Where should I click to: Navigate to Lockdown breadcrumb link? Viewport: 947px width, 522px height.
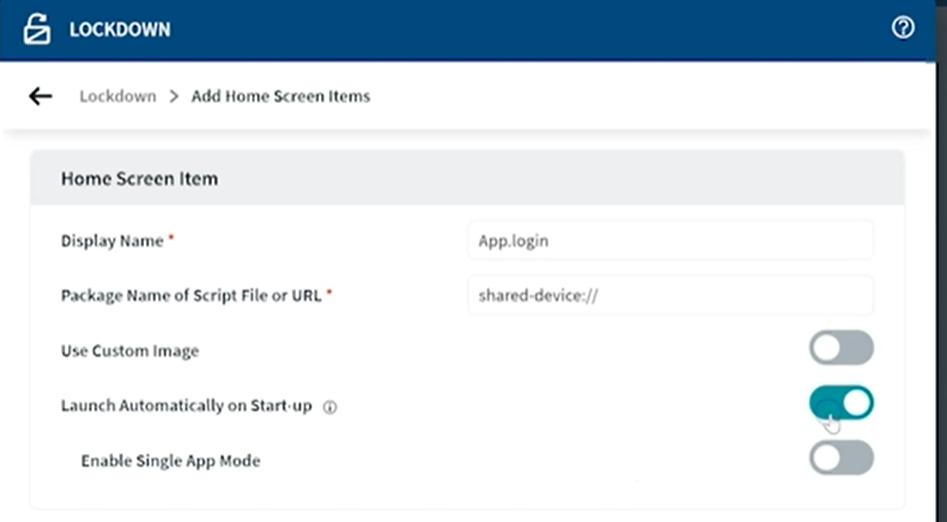pos(118,97)
